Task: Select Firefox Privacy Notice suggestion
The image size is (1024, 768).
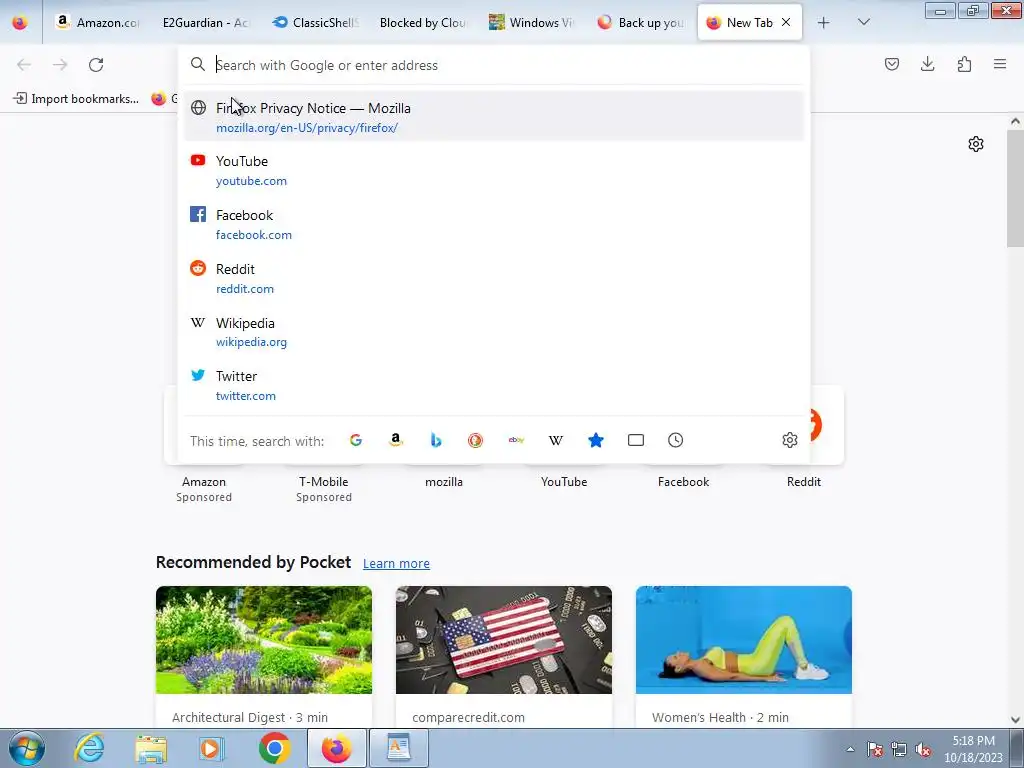Action: 494,117
